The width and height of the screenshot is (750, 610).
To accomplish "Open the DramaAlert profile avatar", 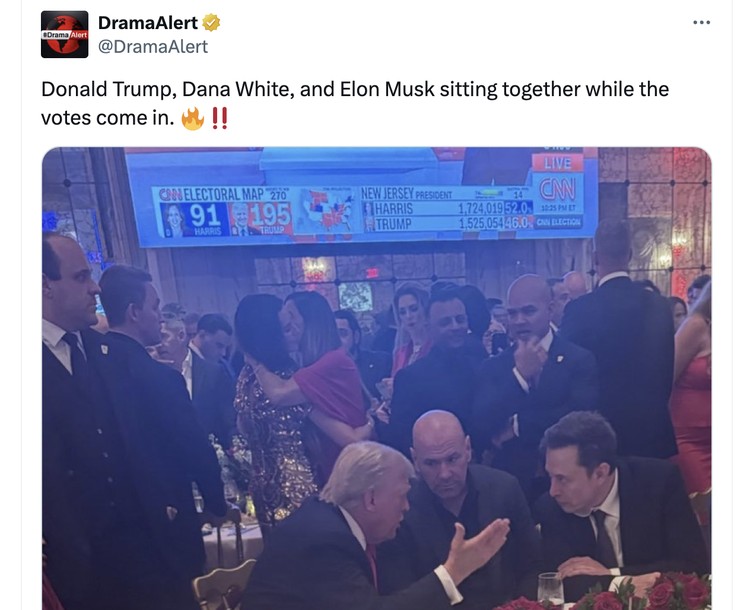I will coord(65,34).
